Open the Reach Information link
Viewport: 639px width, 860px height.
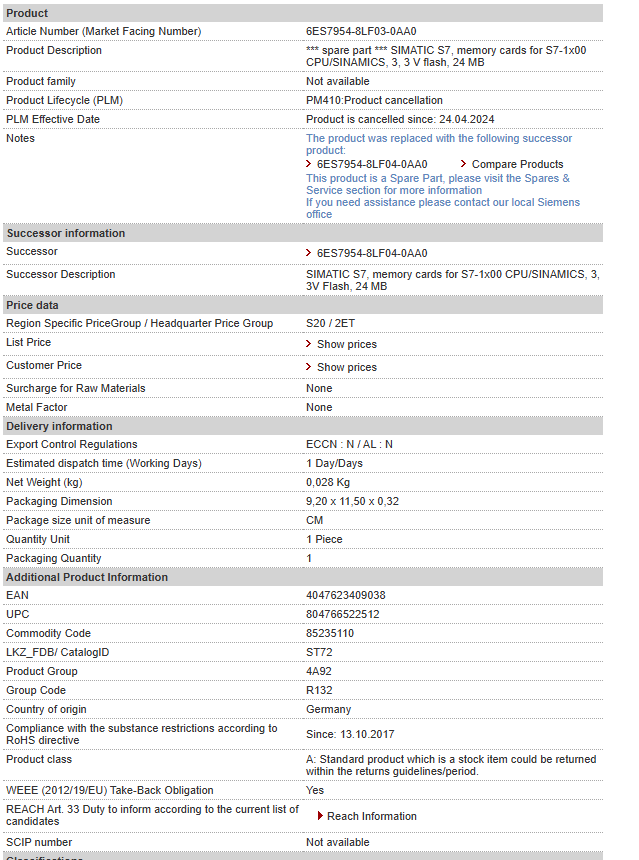coord(371,816)
